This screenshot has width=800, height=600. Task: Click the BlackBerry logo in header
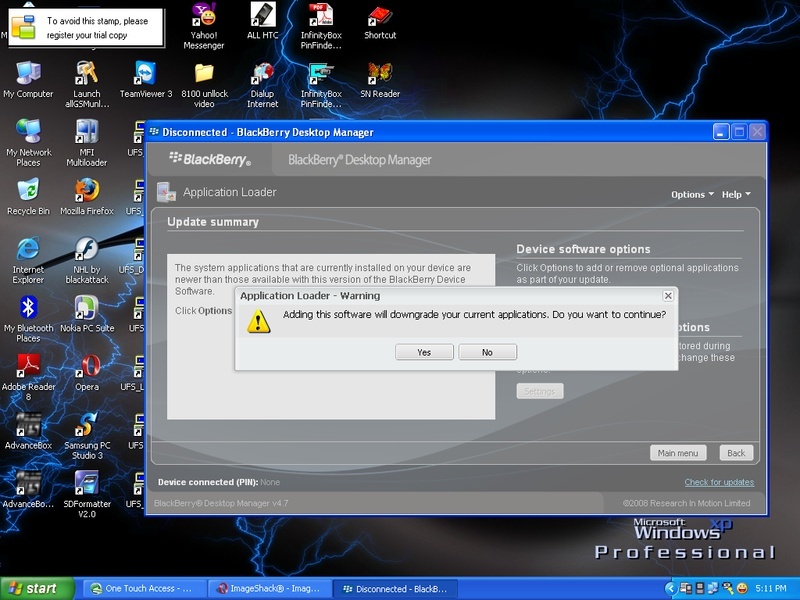coord(210,159)
